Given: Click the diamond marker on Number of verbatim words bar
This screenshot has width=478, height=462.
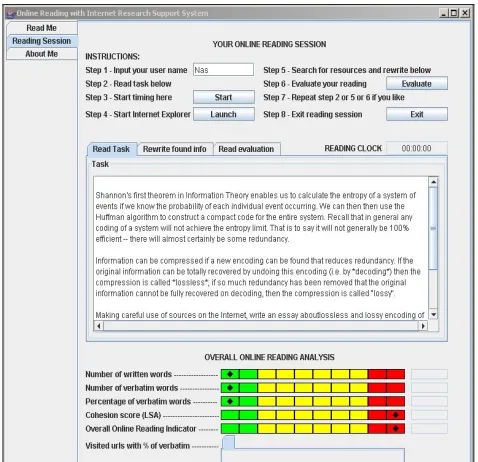Looking at the screenshot, I should 230,388.
